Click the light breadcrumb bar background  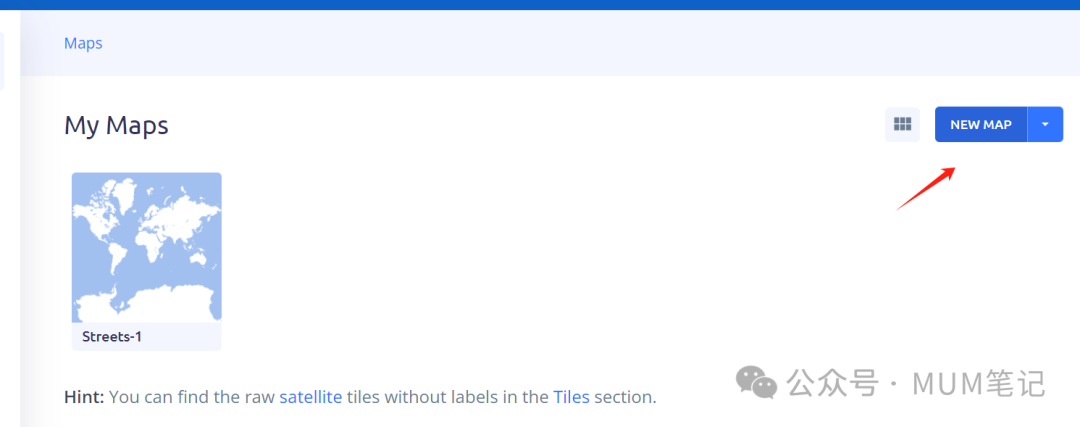550,43
